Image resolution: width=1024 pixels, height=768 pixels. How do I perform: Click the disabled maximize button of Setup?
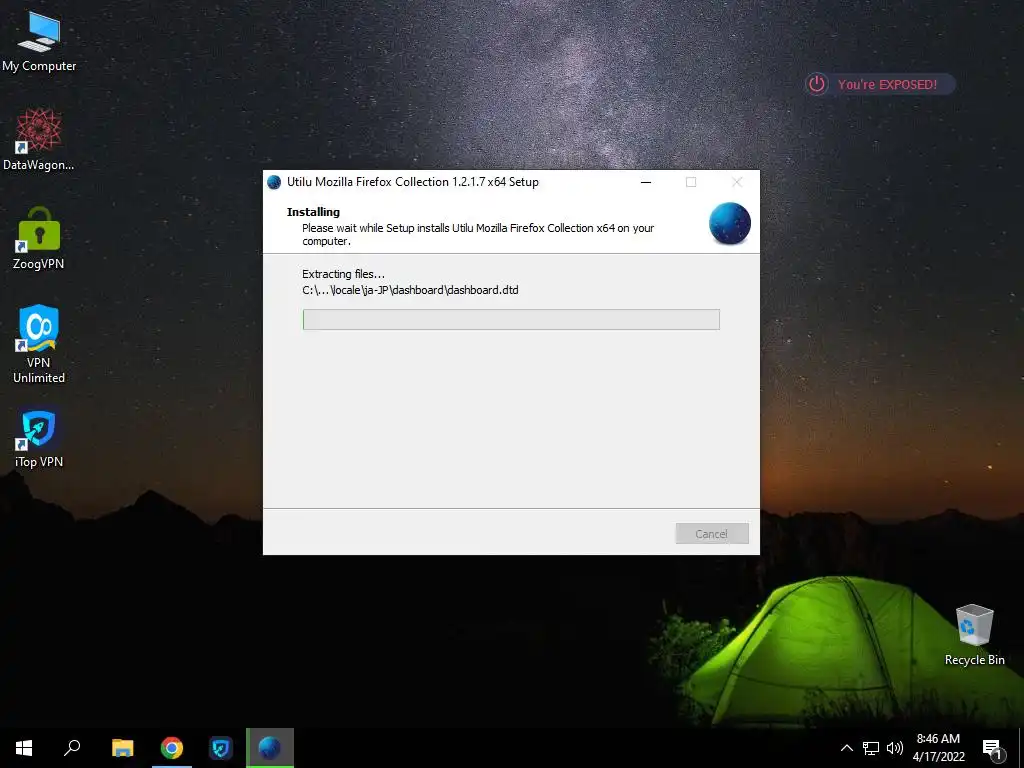point(691,182)
